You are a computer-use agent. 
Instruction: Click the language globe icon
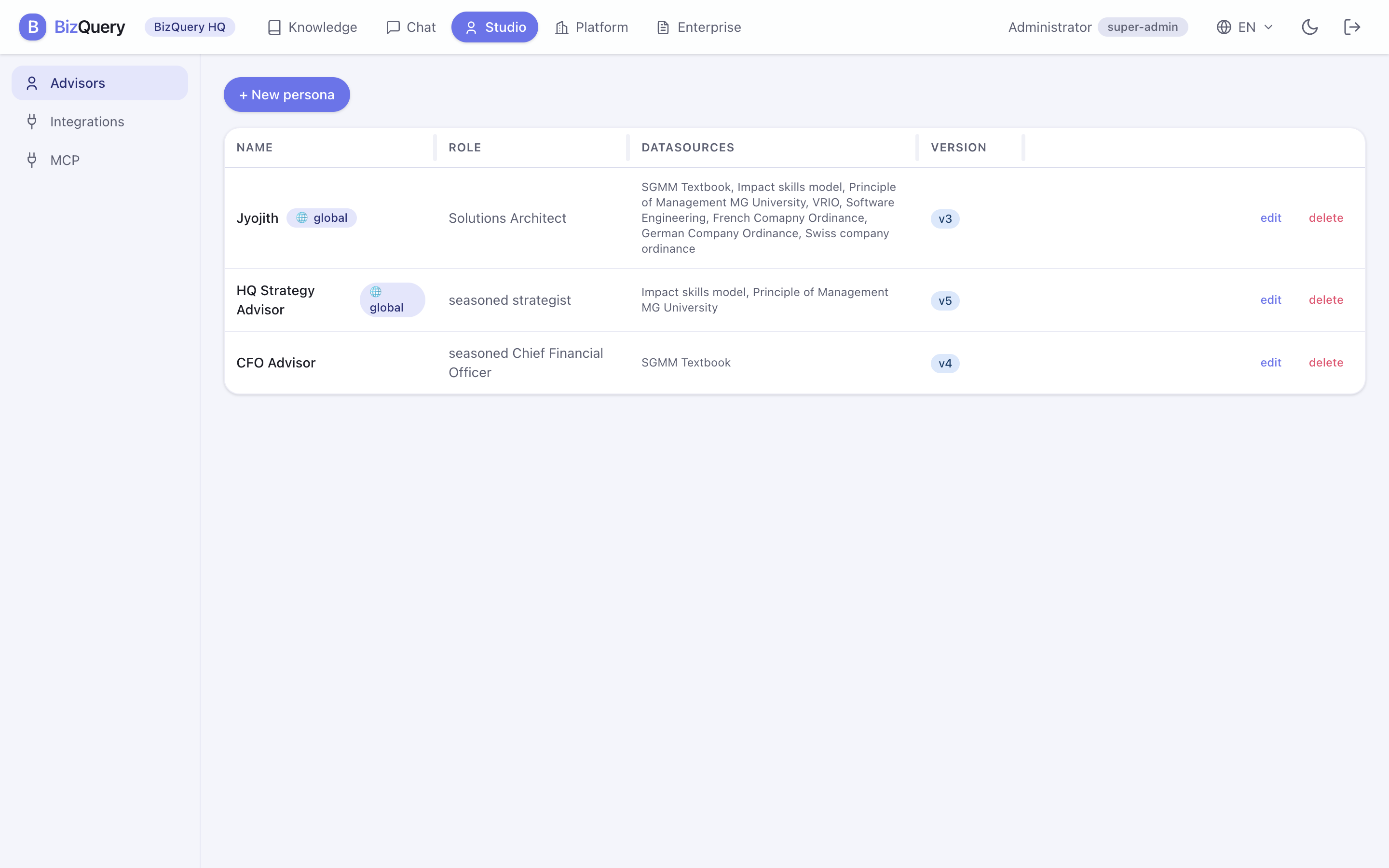pos(1224,27)
